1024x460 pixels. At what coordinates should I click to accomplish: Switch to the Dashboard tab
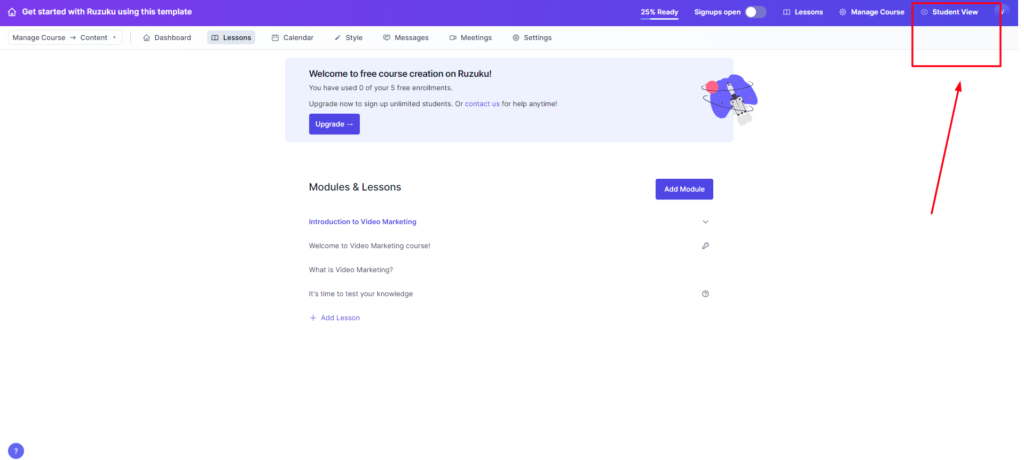167,38
